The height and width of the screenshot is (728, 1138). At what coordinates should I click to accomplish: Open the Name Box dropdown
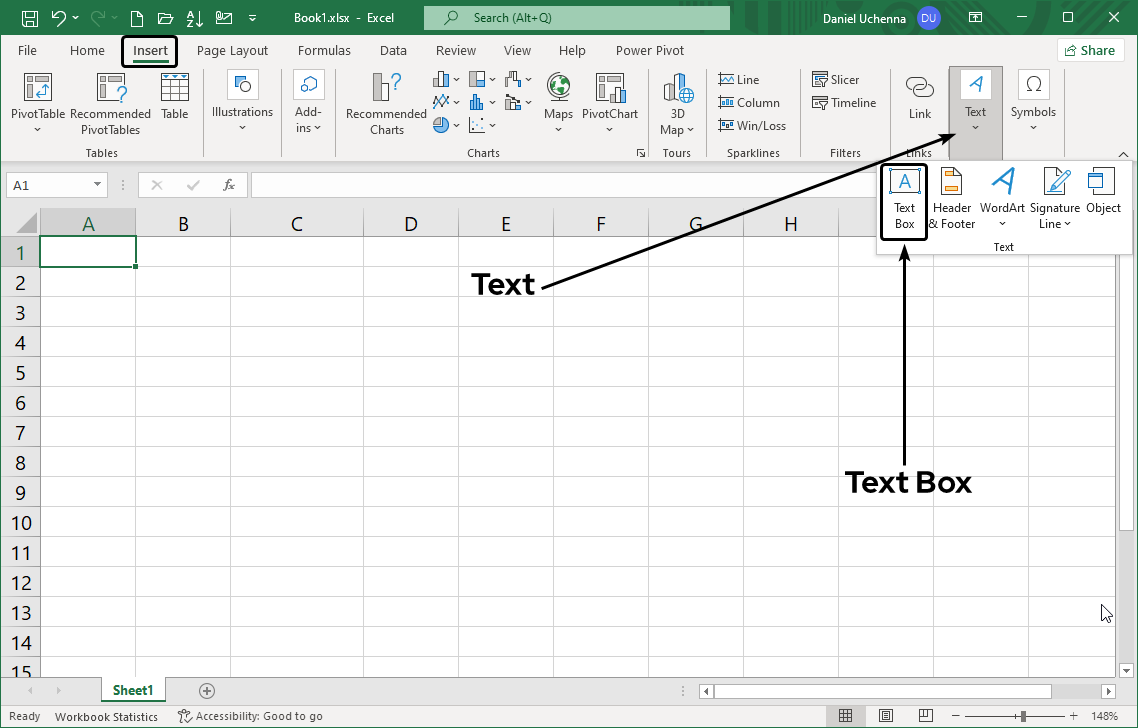point(97,184)
